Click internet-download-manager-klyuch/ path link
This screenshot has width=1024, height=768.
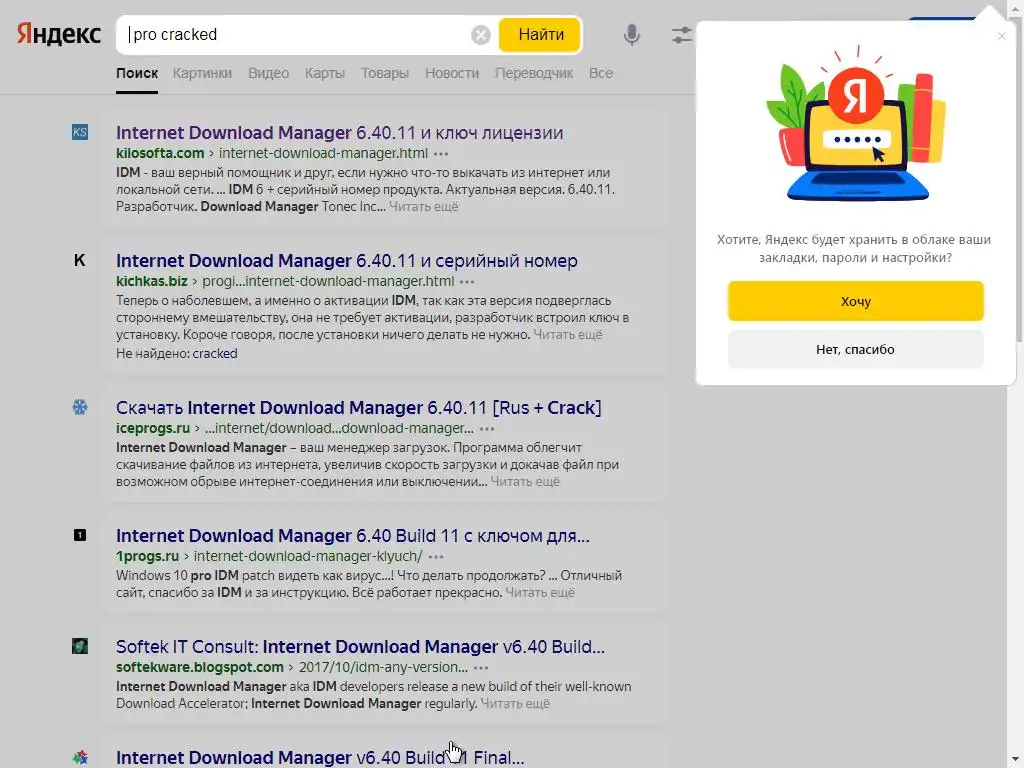pos(308,556)
